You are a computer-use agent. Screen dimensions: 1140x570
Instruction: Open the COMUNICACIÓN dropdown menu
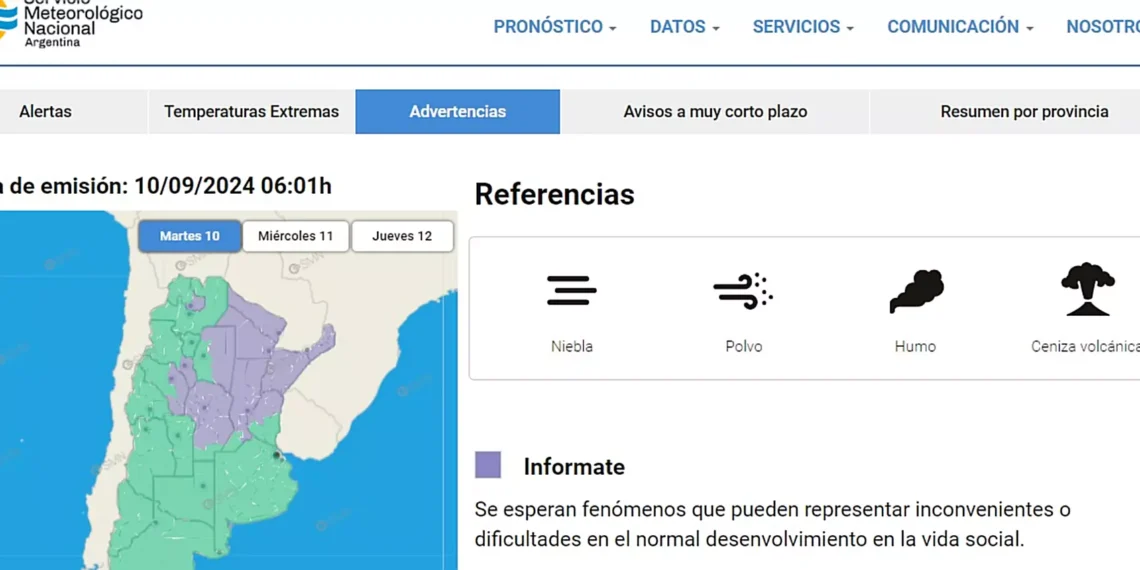[959, 27]
